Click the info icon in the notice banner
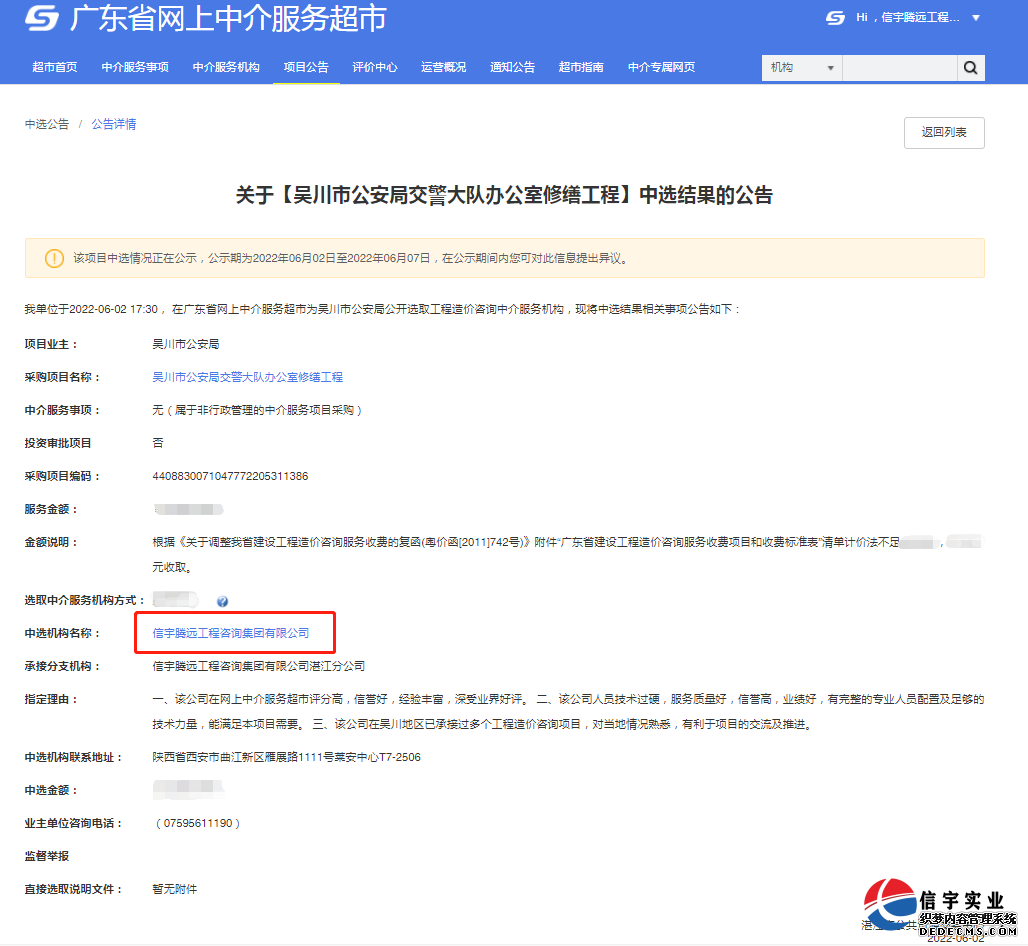Image resolution: width=1028 pixels, height=946 pixels. [x=55, y=258]
